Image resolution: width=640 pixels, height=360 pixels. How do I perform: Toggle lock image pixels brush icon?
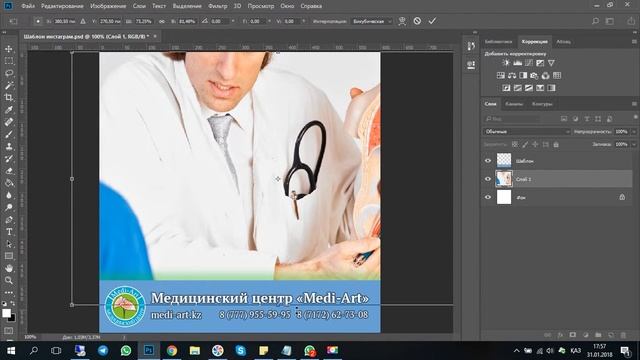click(525, 144)
